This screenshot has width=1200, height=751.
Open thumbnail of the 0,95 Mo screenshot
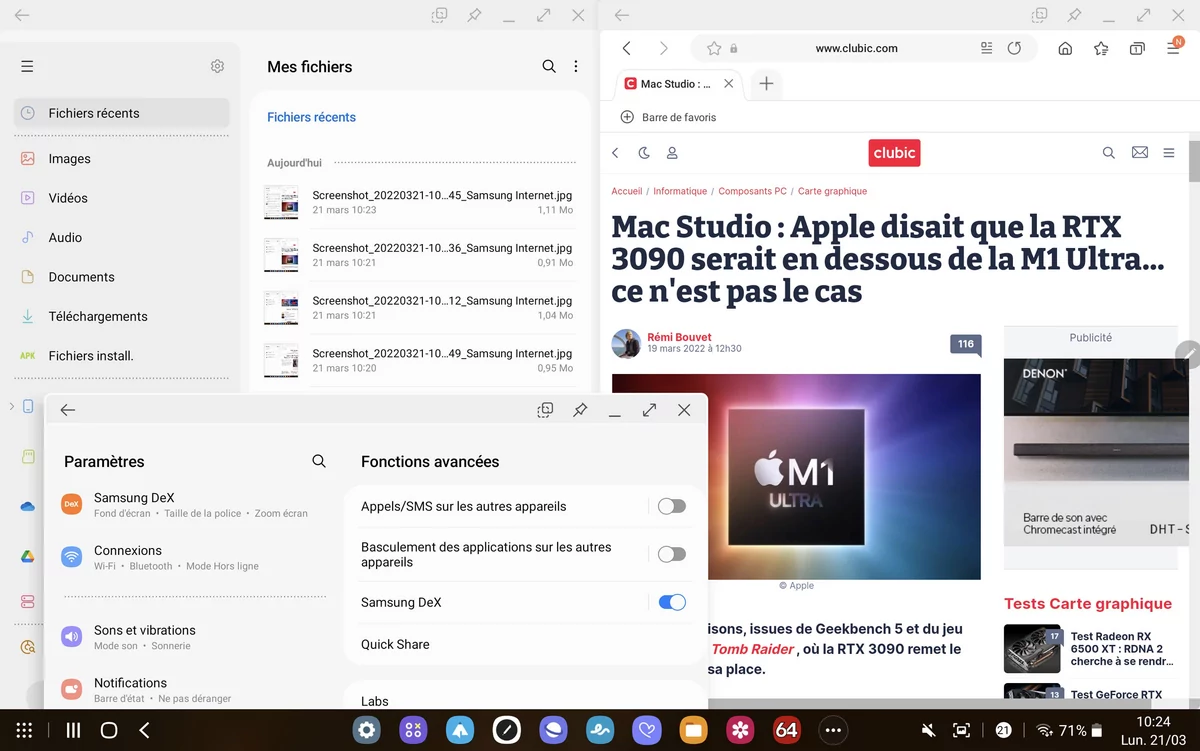tap(281, 360)
